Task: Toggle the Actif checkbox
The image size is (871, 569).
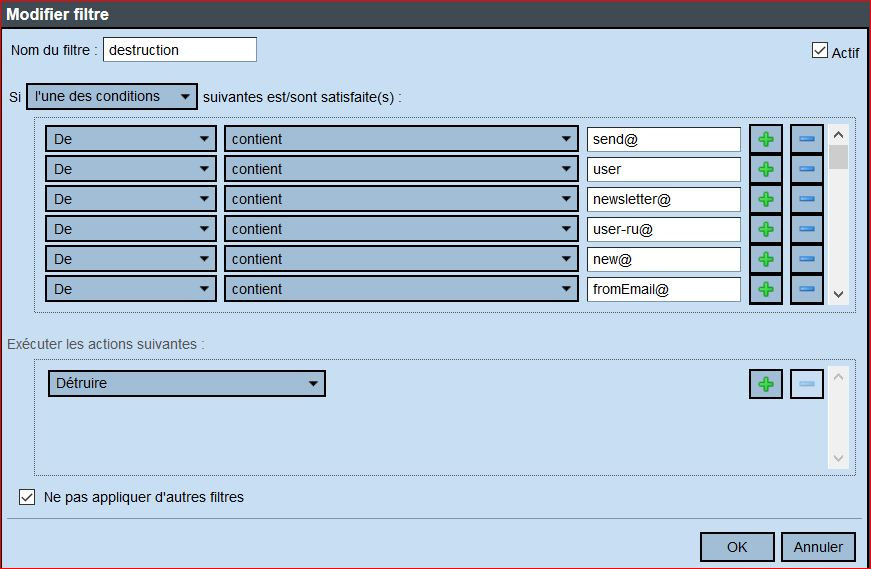Action: point(819,51)
